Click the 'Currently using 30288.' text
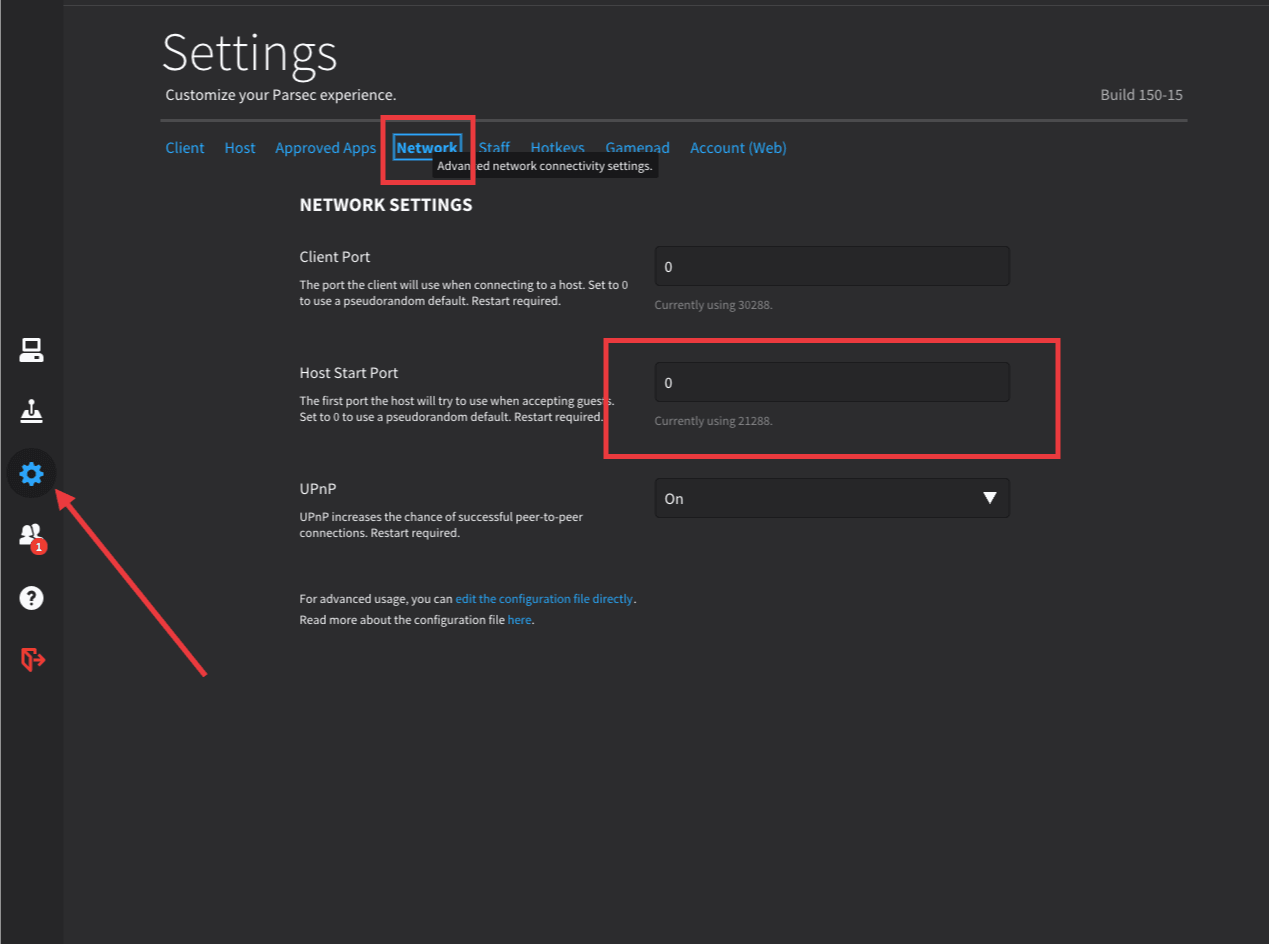Screen dimensions: 1269x944 click(713, 305)
